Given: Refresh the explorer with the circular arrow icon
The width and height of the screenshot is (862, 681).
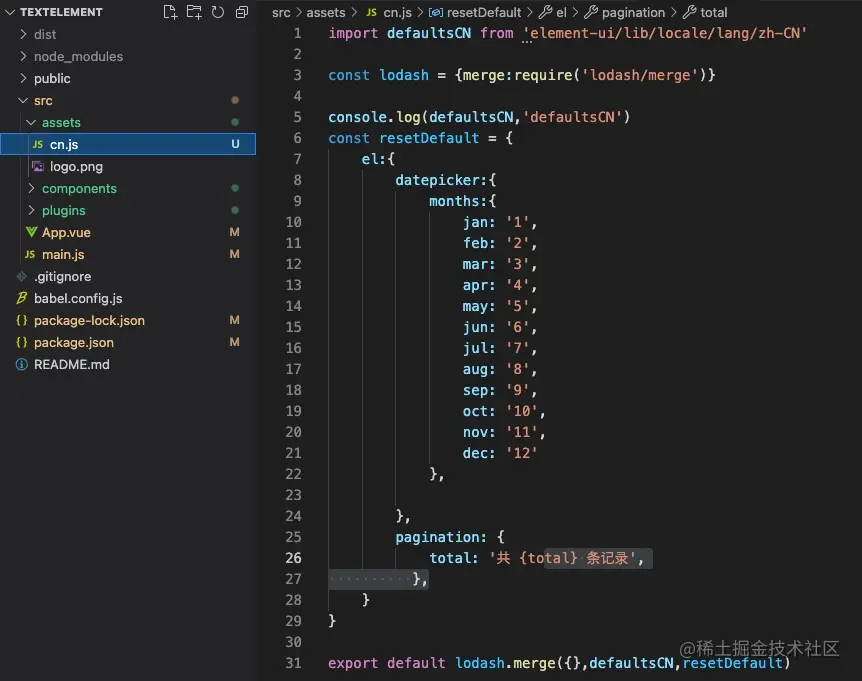Looking at the screenshot, I should tap(218, 12).
